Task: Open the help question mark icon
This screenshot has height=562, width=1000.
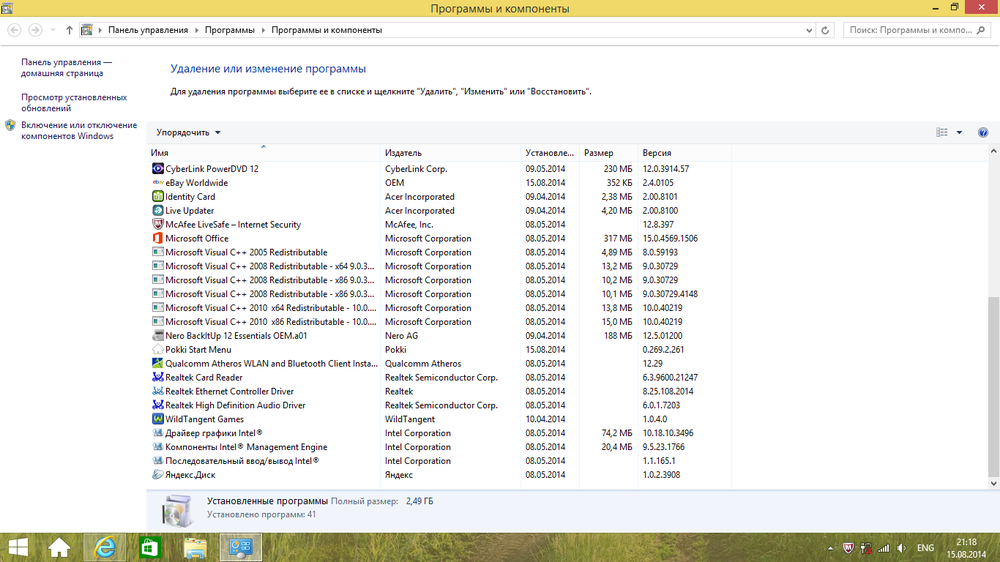Action: tap(983, 133)
